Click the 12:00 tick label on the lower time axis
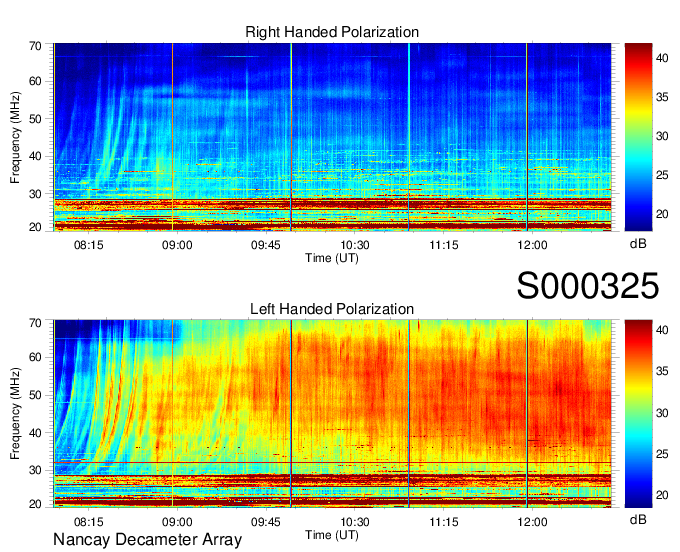Viewport: 680px width, 552px height. pyautogui.click(x=533, y=522)
